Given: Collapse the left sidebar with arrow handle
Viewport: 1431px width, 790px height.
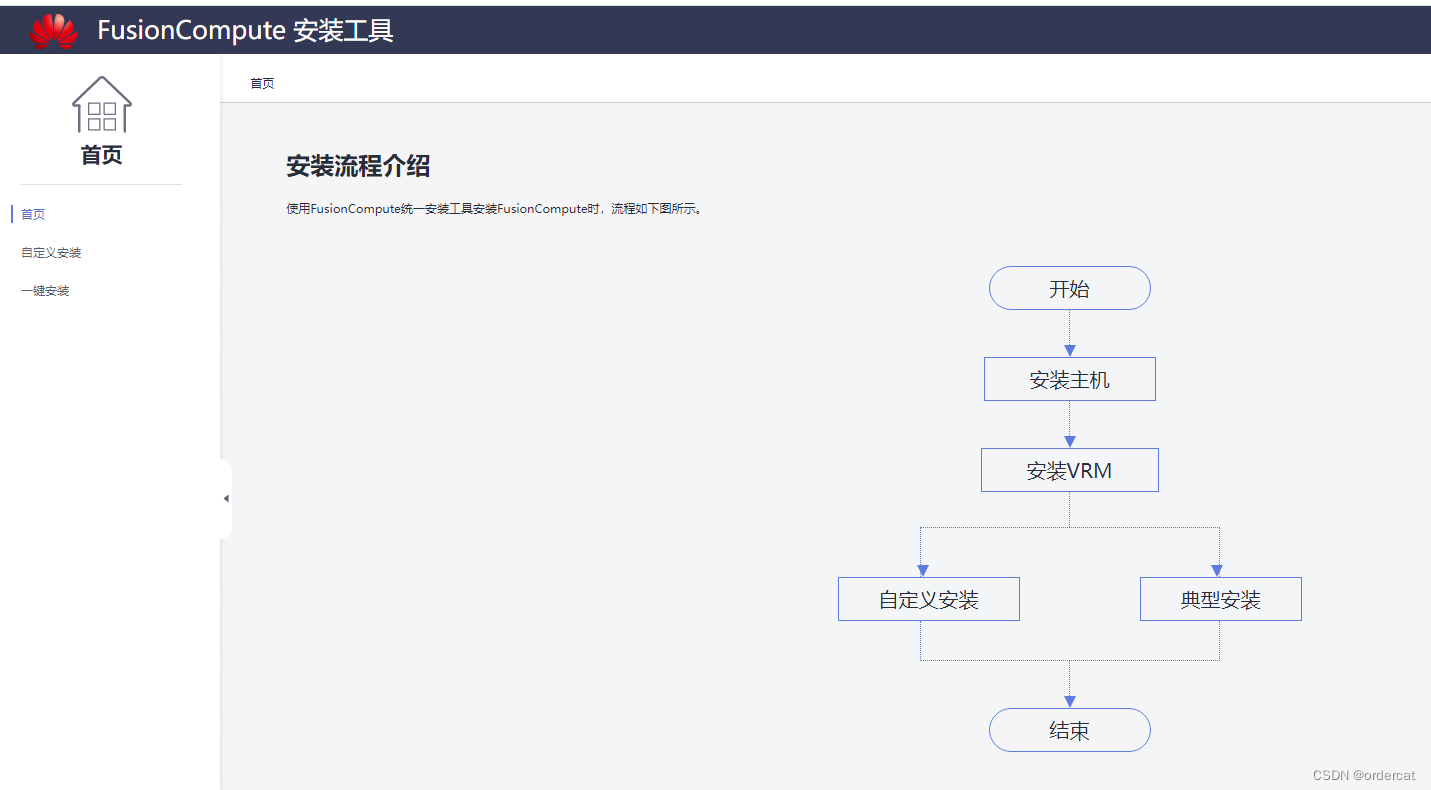Looking at the screenshot, I should [226, 498].
